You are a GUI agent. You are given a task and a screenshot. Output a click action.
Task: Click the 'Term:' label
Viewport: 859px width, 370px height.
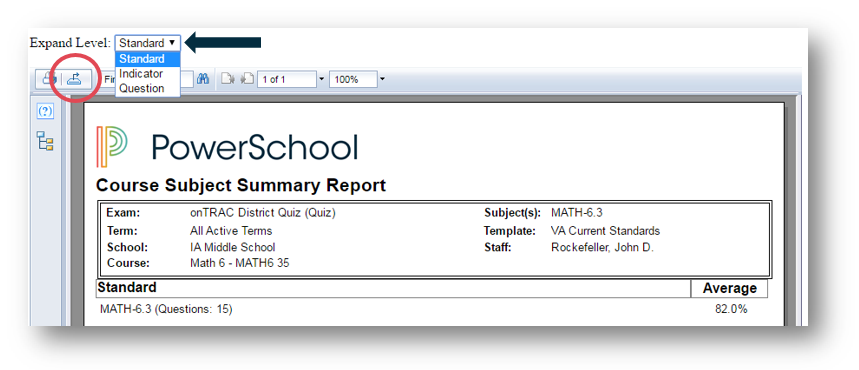(122, 231)
